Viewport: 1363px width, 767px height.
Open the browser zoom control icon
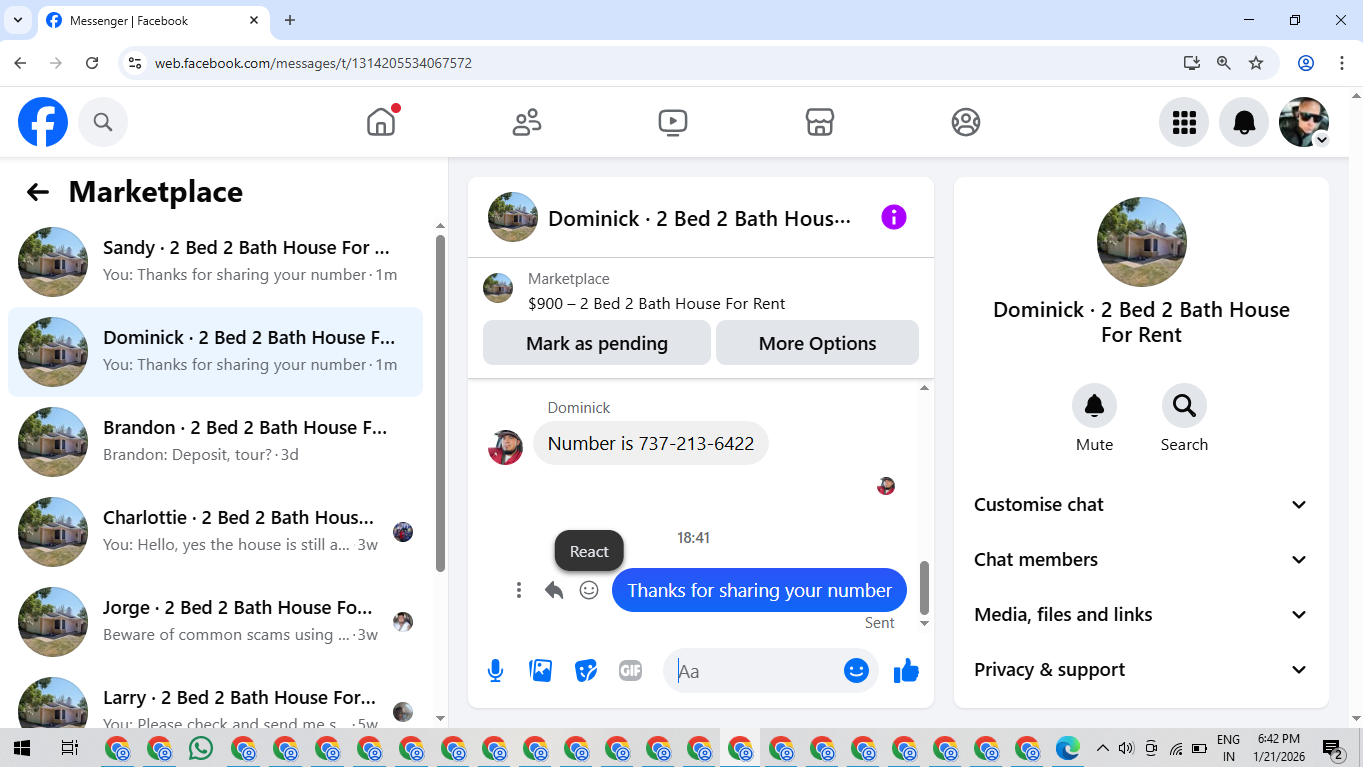pos(1223,63)
